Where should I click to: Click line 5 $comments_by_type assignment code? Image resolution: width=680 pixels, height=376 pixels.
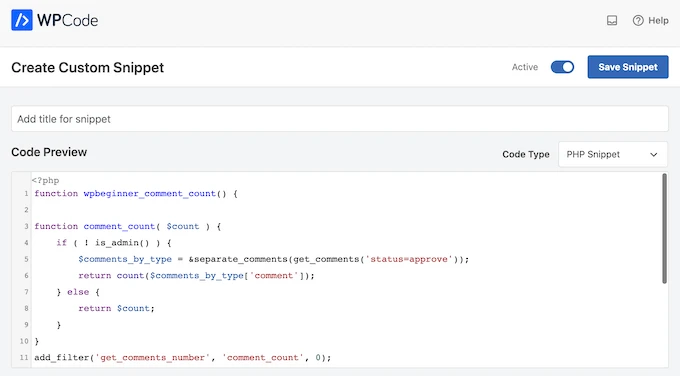274,259
